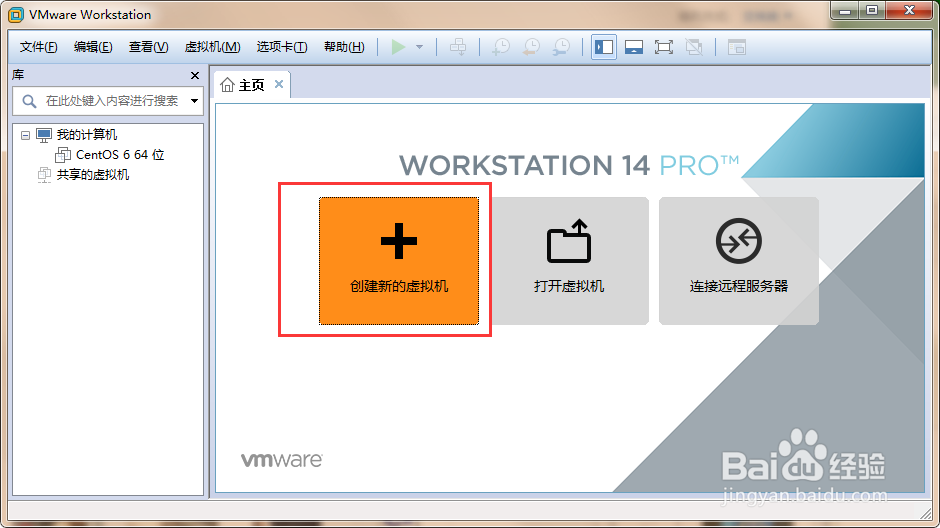Screen dimensions: 940x528
Task: Open the snapshot manager icon
Action: 562,47
